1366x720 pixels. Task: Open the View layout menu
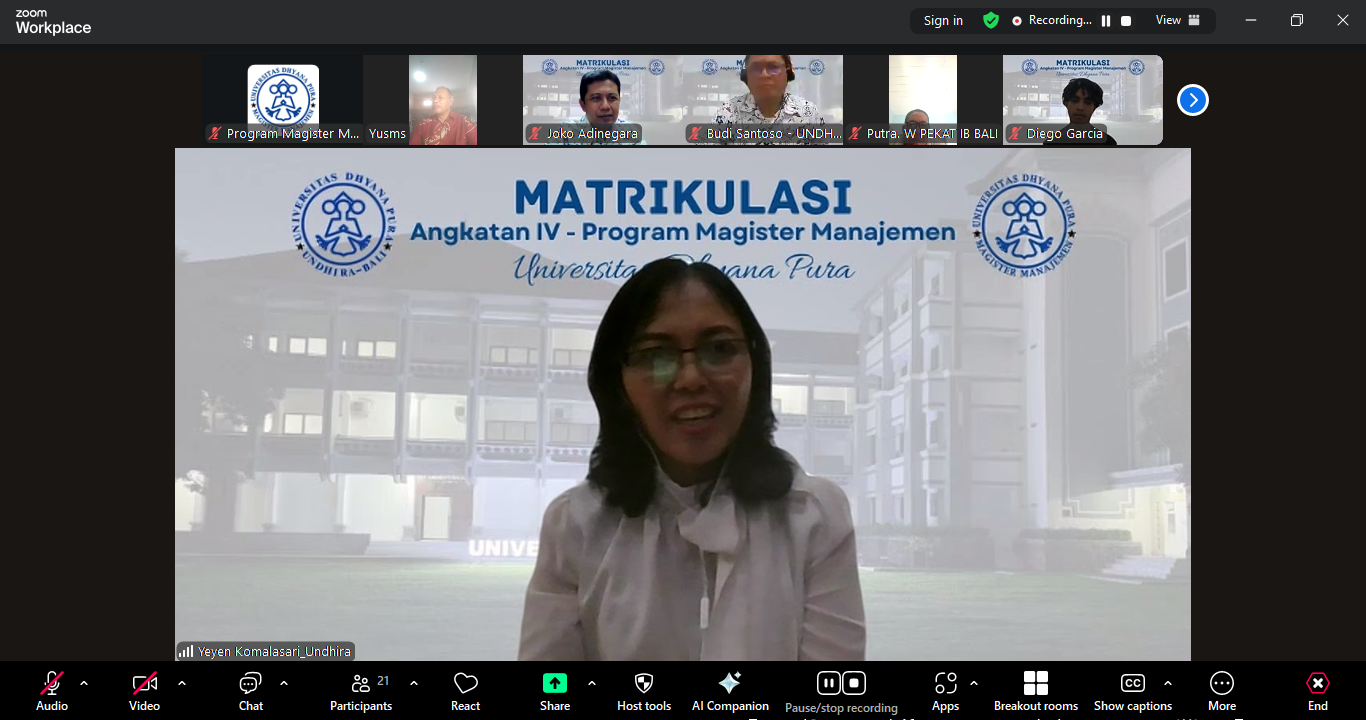[x=1177, y=20]
